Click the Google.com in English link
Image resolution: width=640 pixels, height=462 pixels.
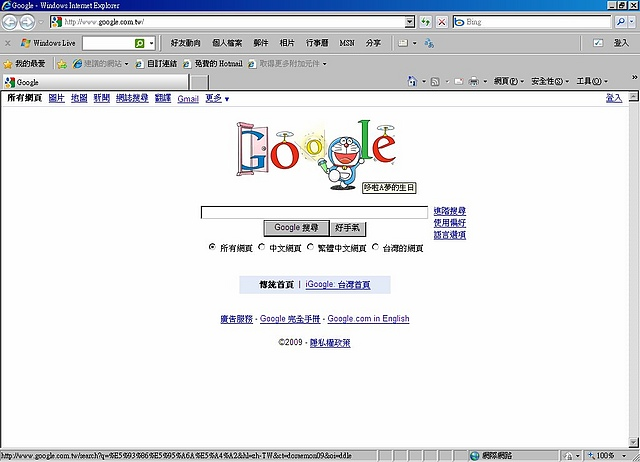tap(368, 318)
